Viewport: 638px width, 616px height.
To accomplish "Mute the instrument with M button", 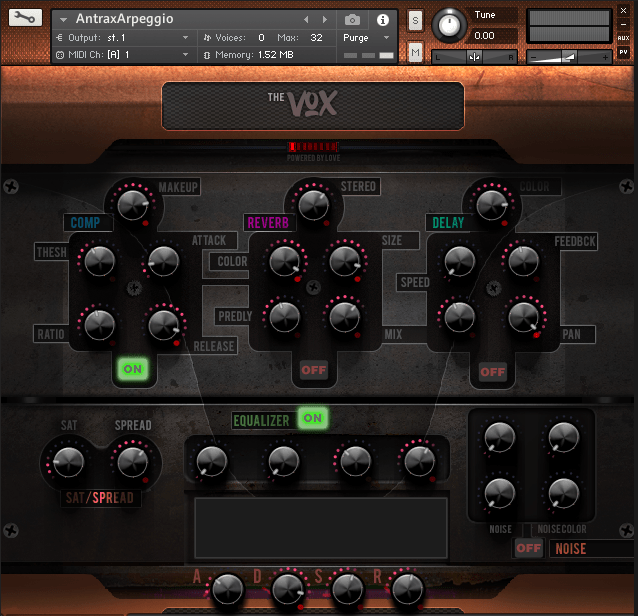I will (415, 52).
